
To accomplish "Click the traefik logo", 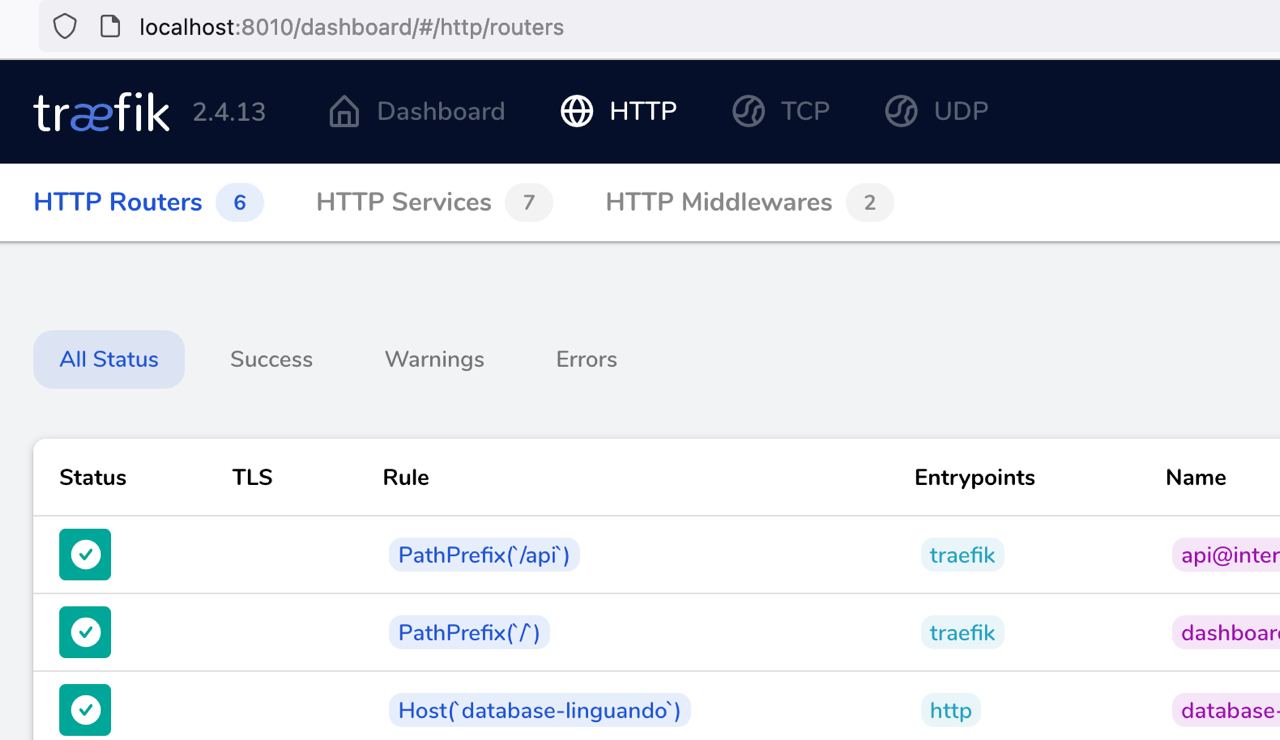I will (x=101, y=112).
